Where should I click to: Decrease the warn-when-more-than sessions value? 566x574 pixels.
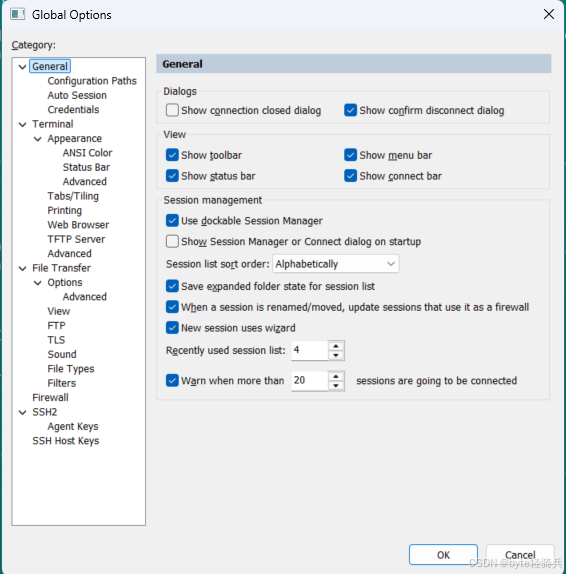coord(336,385)
